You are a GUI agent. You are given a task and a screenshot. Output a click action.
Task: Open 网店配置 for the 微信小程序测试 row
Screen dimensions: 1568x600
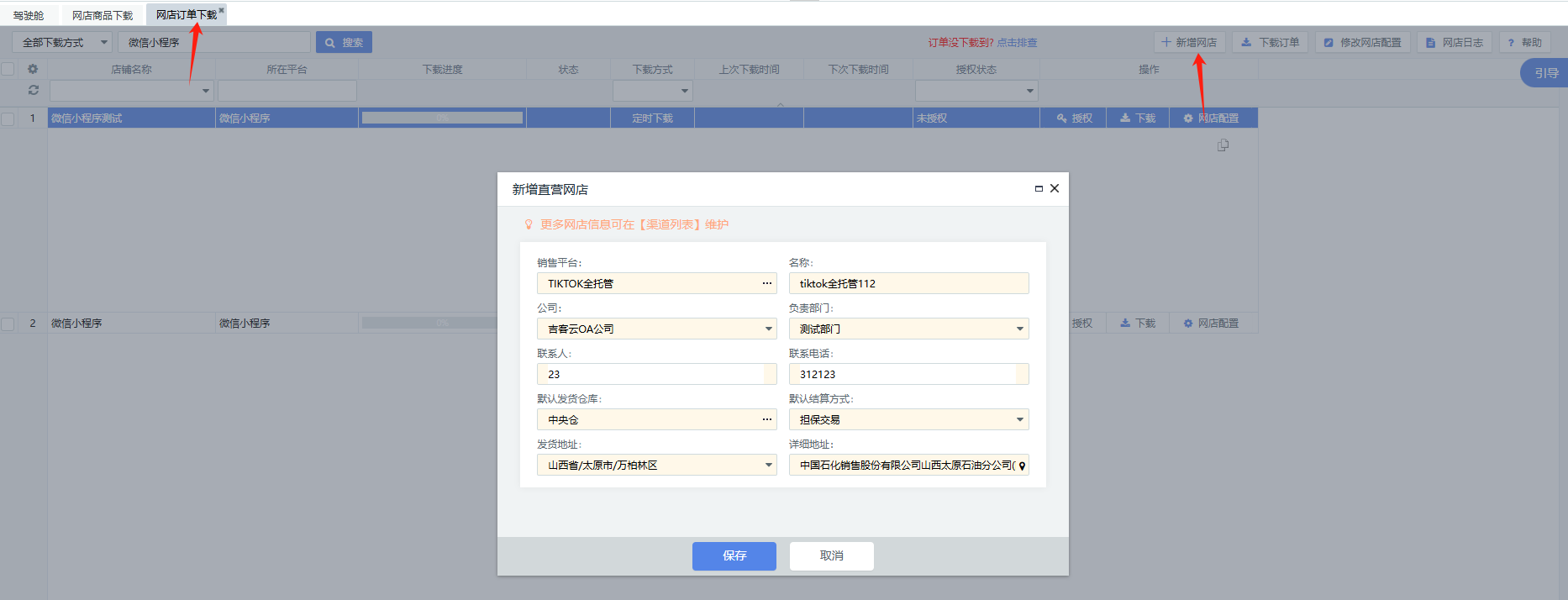tap(1211, 118)
